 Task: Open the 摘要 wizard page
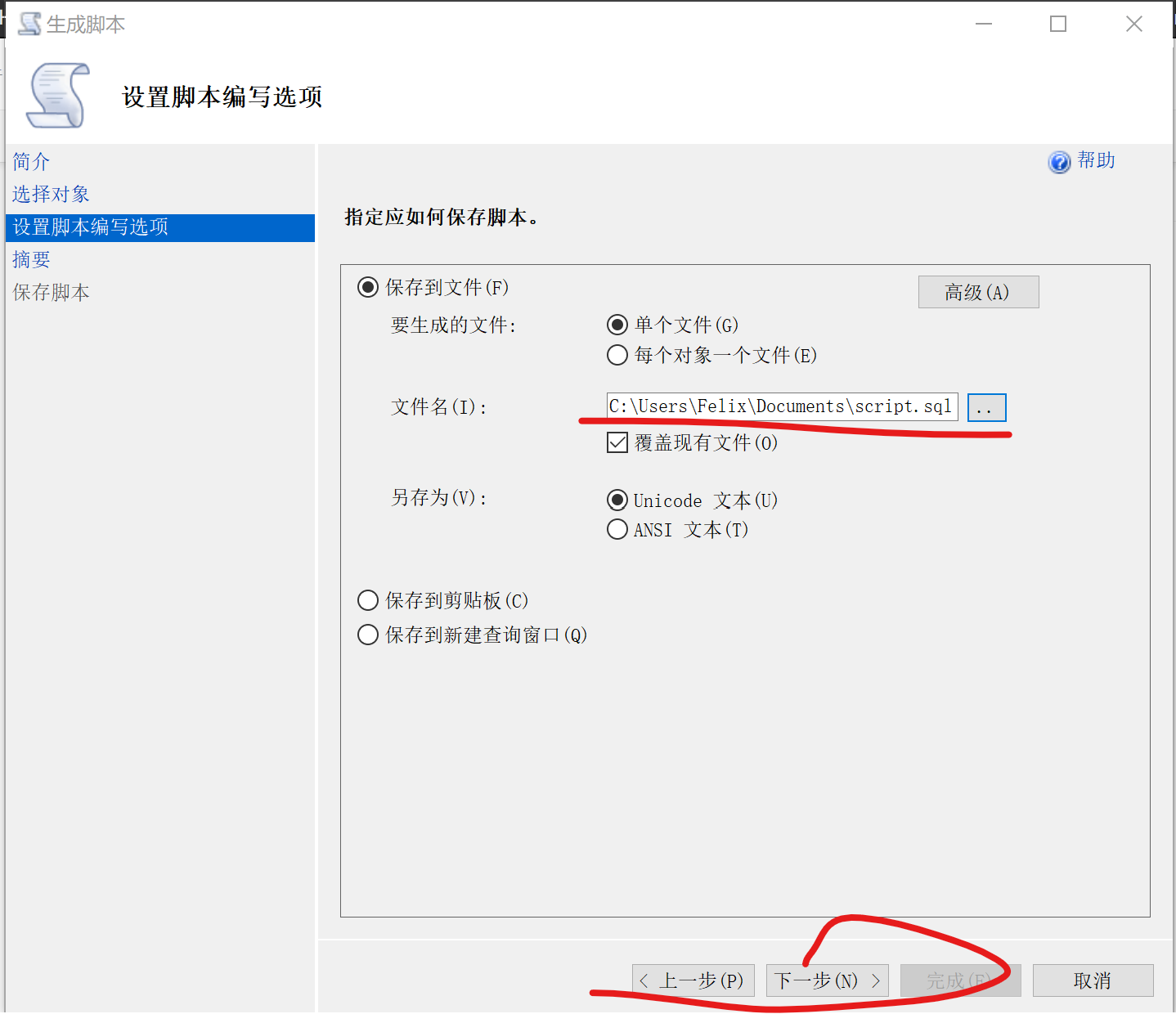tap(31, 260)
